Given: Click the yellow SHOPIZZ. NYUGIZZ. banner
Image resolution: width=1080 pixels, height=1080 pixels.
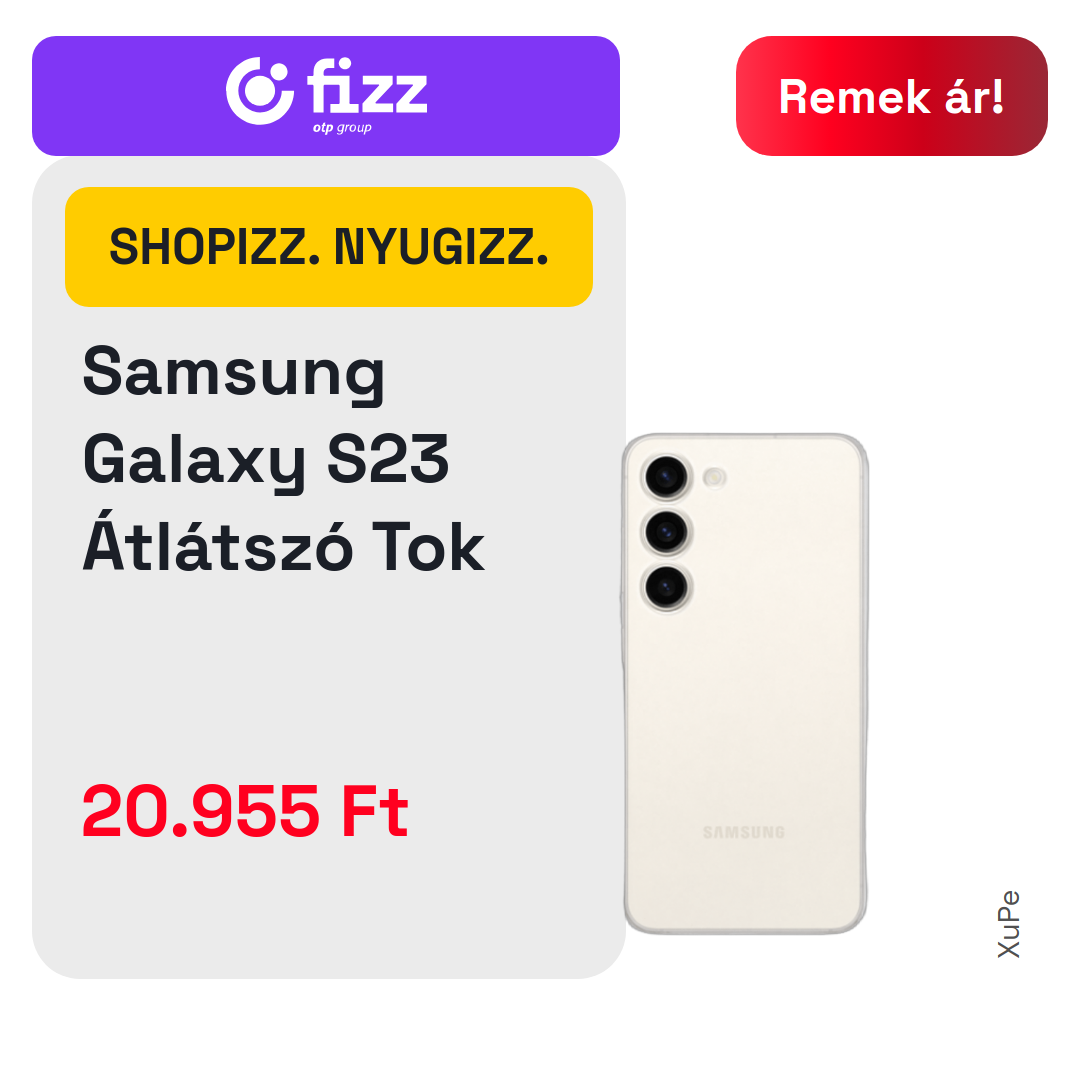Looking at the screenshot, I should (329, 247).
